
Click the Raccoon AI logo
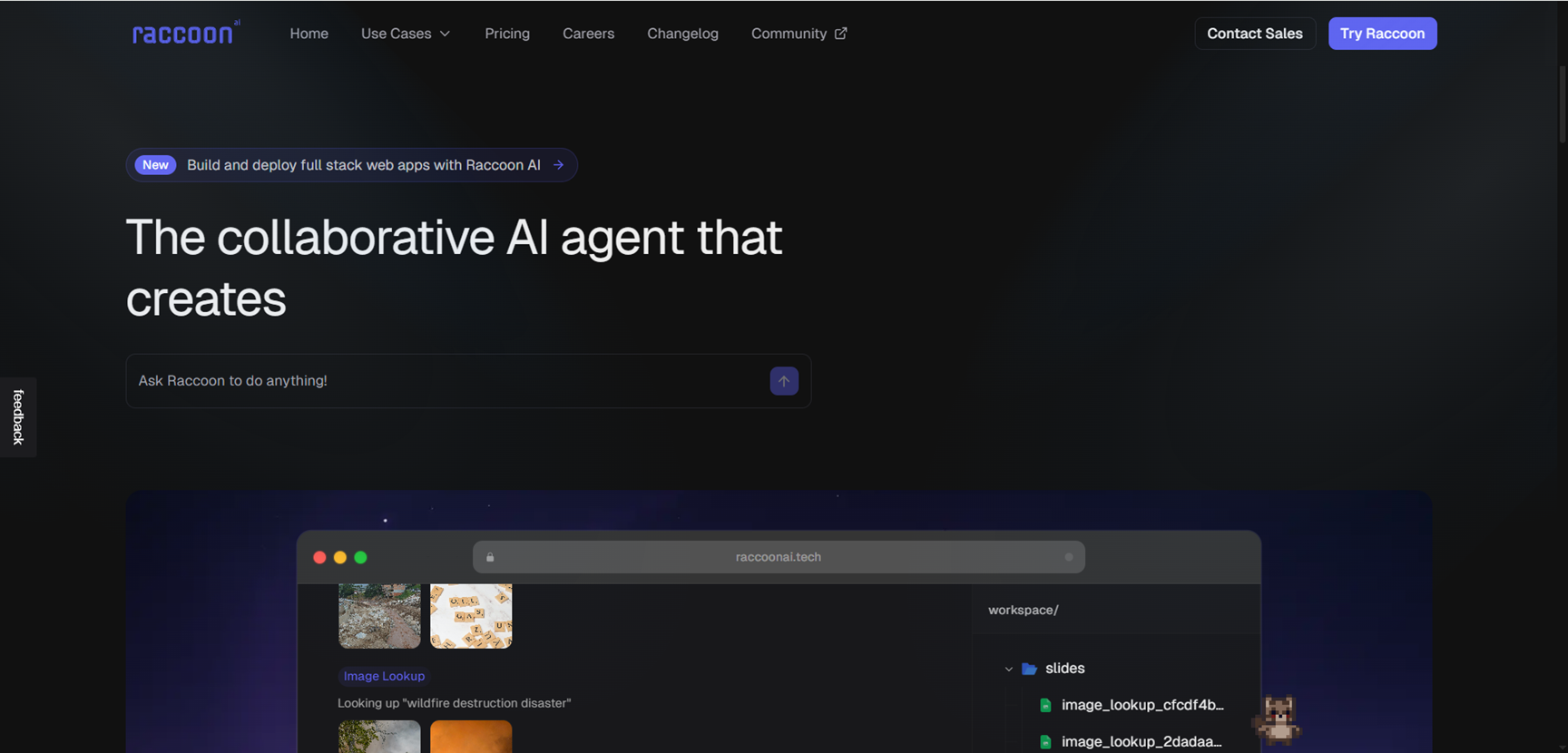click(x=185, y=33)
